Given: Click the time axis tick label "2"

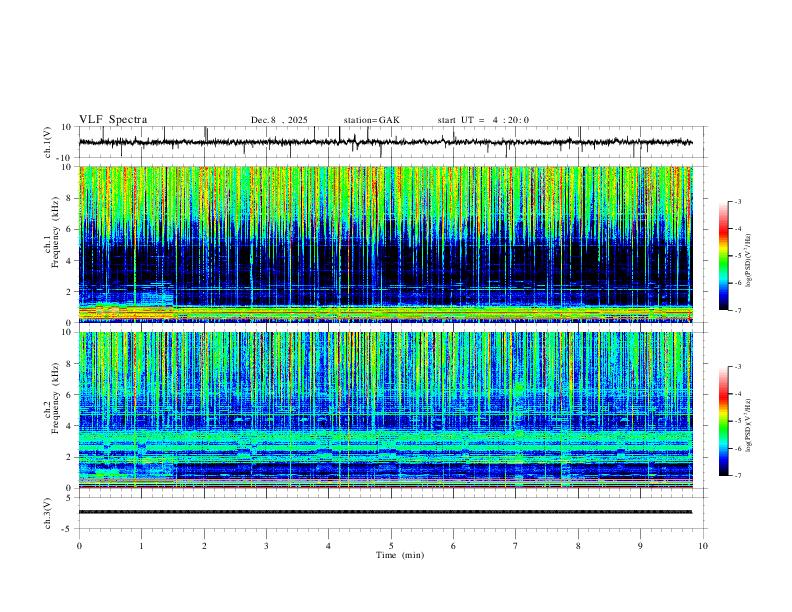Looking at the screenshot, I should pos(204,546).
